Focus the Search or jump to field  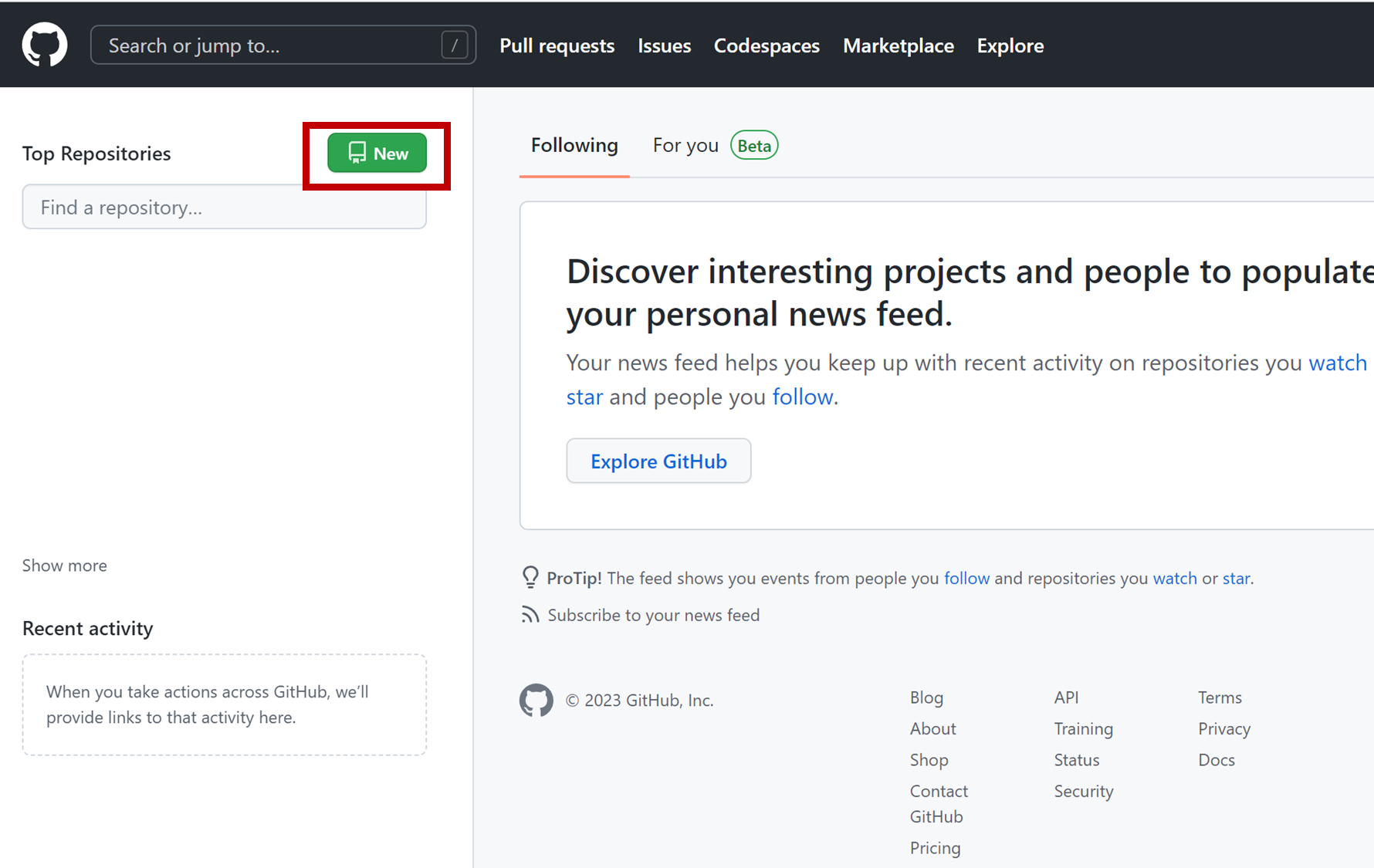coord(283,46)
